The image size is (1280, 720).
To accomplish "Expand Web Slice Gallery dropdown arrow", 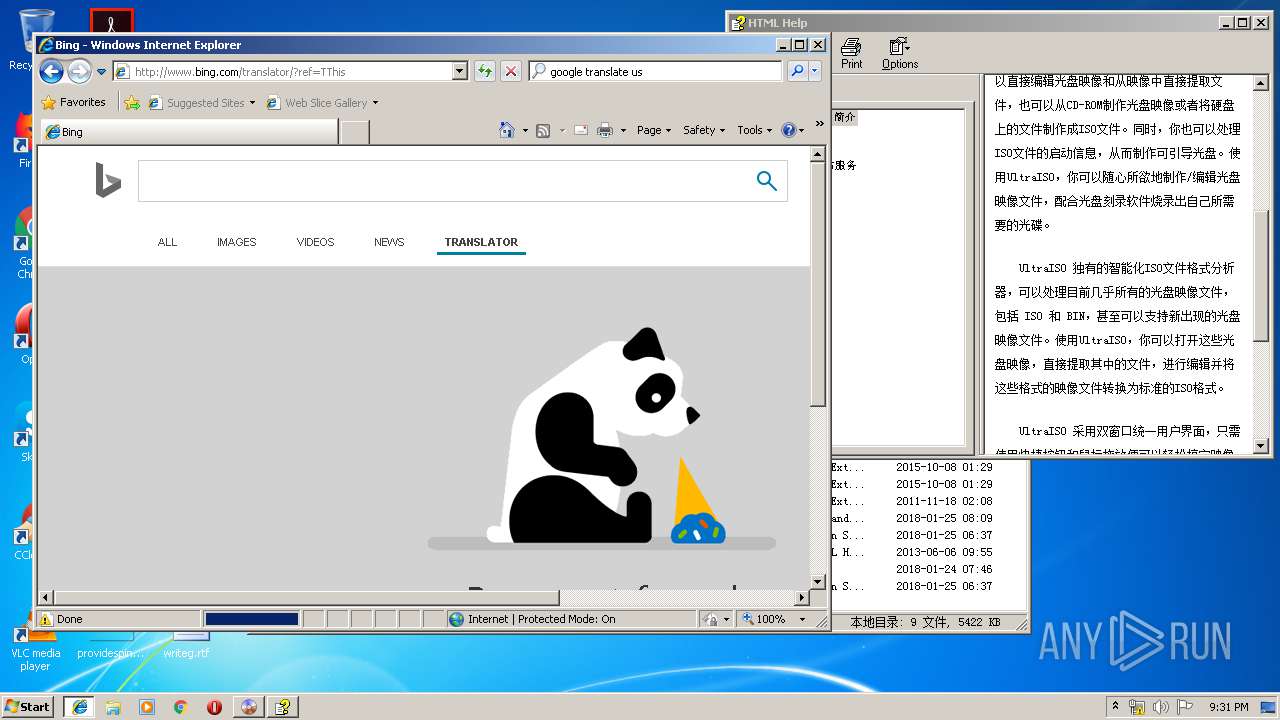I will 375,103.
